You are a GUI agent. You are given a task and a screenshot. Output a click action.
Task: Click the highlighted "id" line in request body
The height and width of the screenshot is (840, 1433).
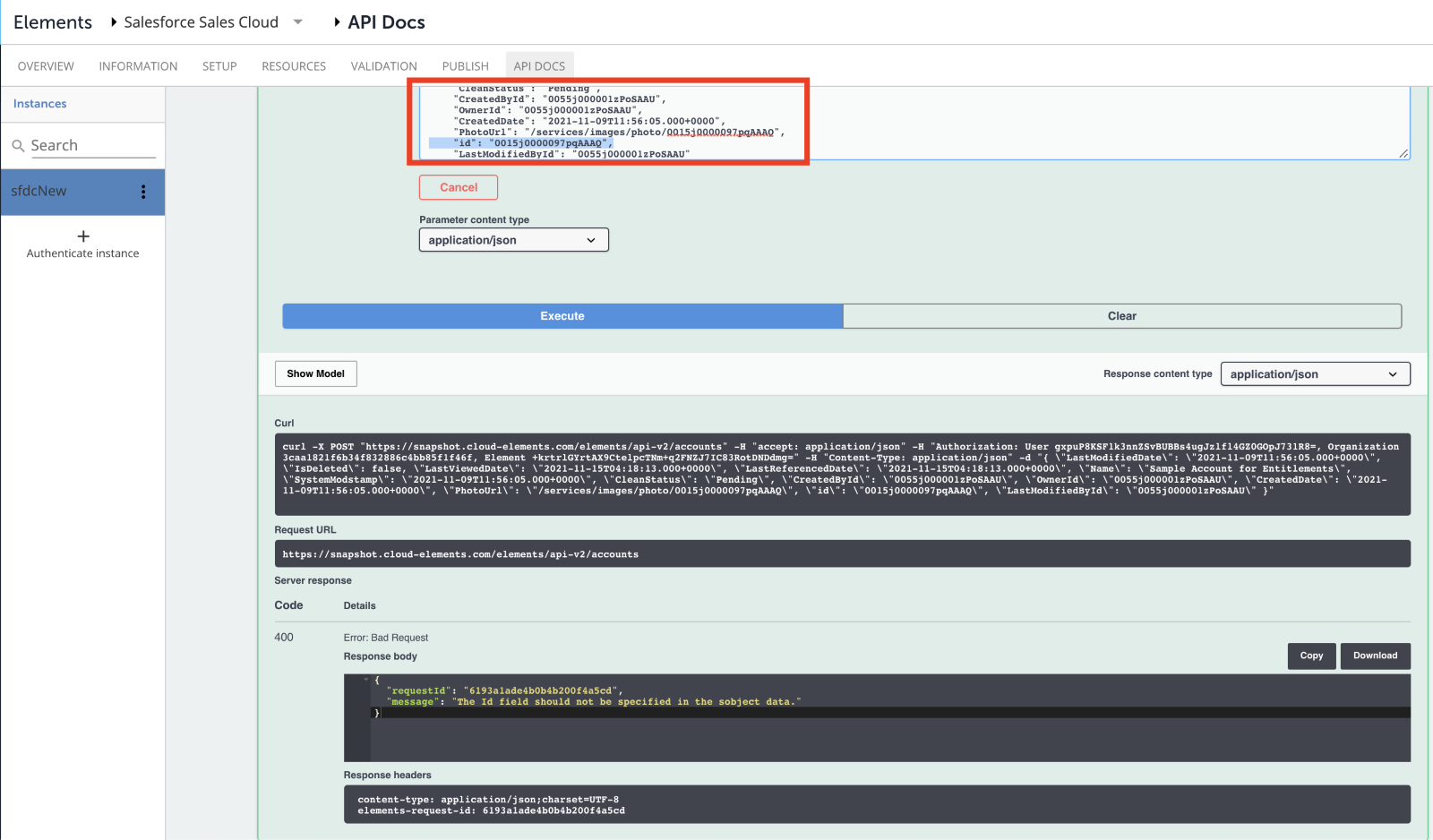(x=533, y=143)
